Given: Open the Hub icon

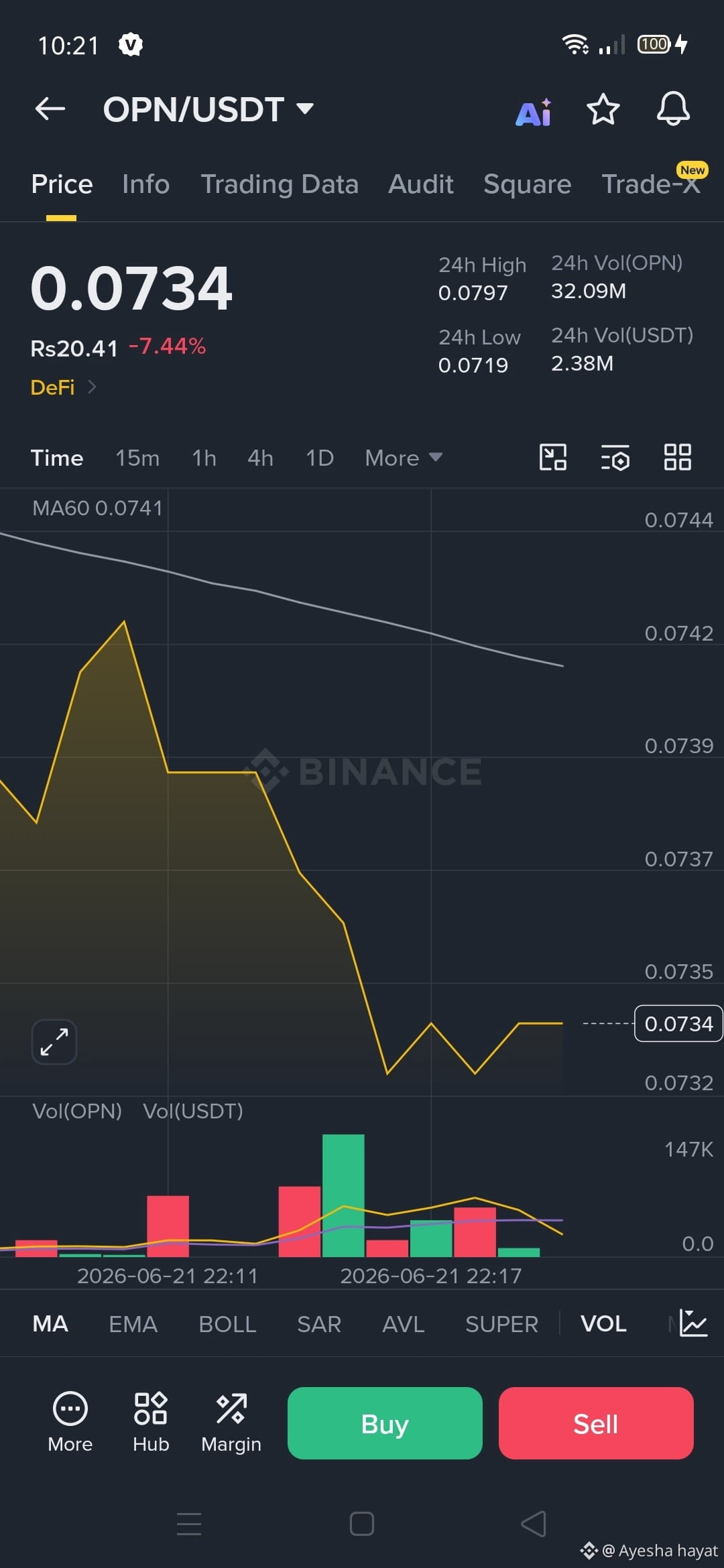Looking at the screenshot, I should click(151, 1421).
